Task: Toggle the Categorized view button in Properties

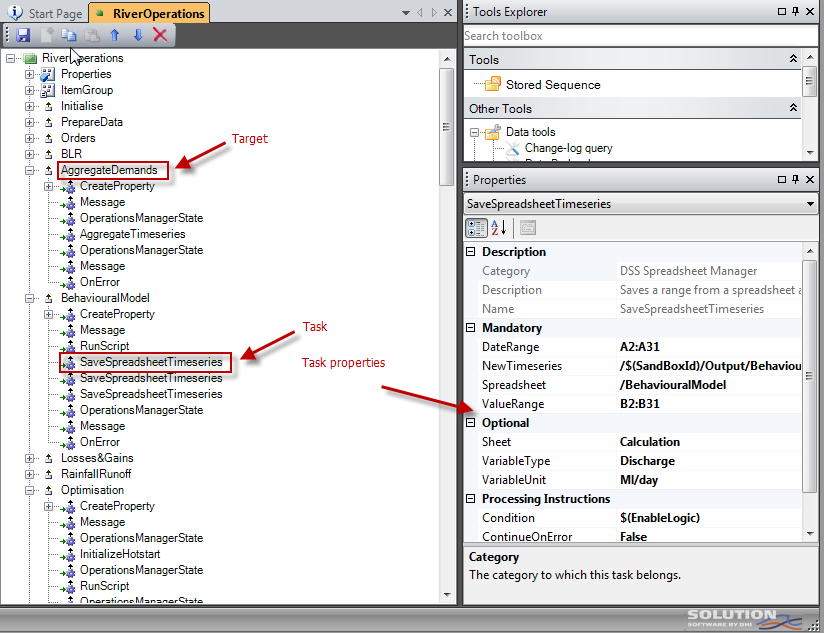Action: [477, 228]
